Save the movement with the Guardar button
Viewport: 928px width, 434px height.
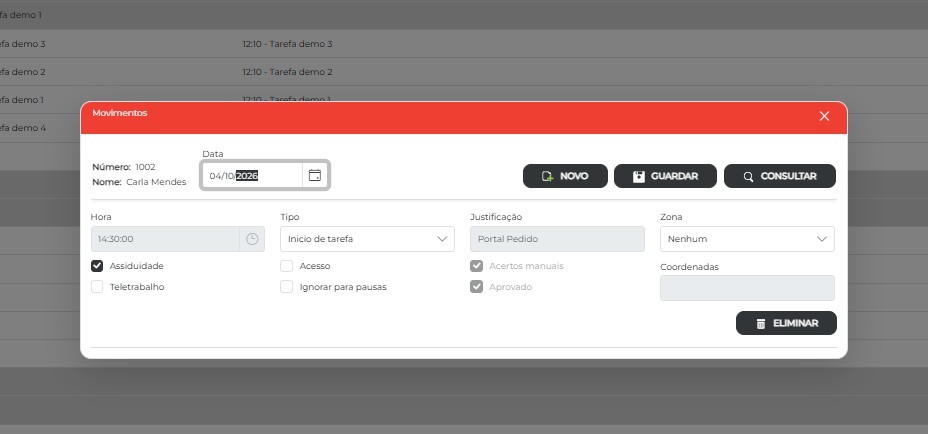(x=665, y=176)
